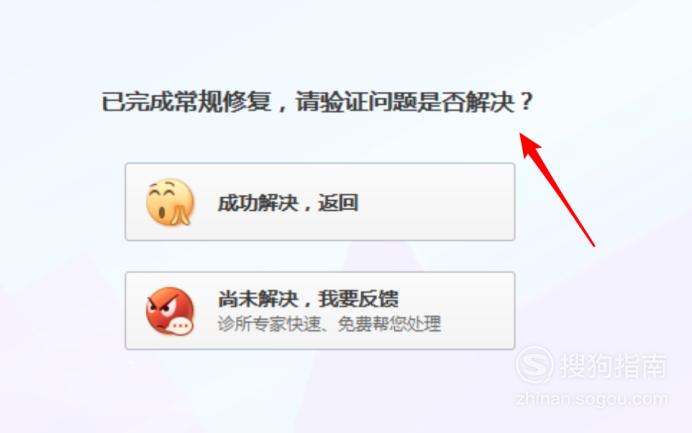The image size is (692, 433).
Task: Click the 返回 word in first button
Action: tap(338, 203)
